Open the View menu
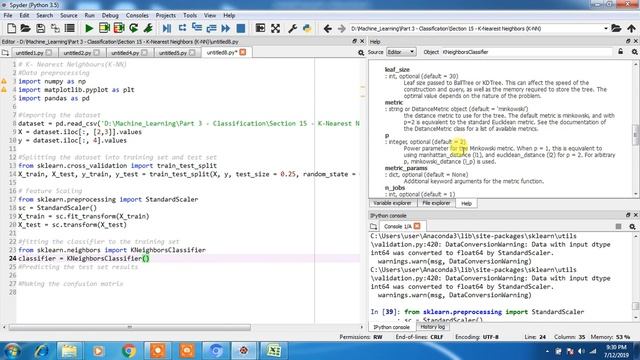The height and width of the screenshot is (360, 640). click(210, 15)
